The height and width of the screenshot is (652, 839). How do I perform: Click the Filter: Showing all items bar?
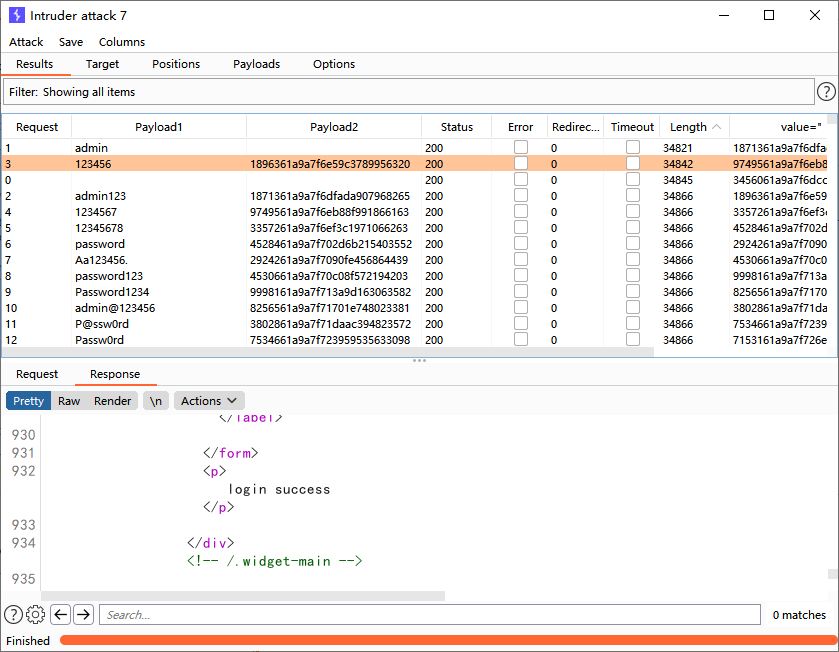(409, 92)
